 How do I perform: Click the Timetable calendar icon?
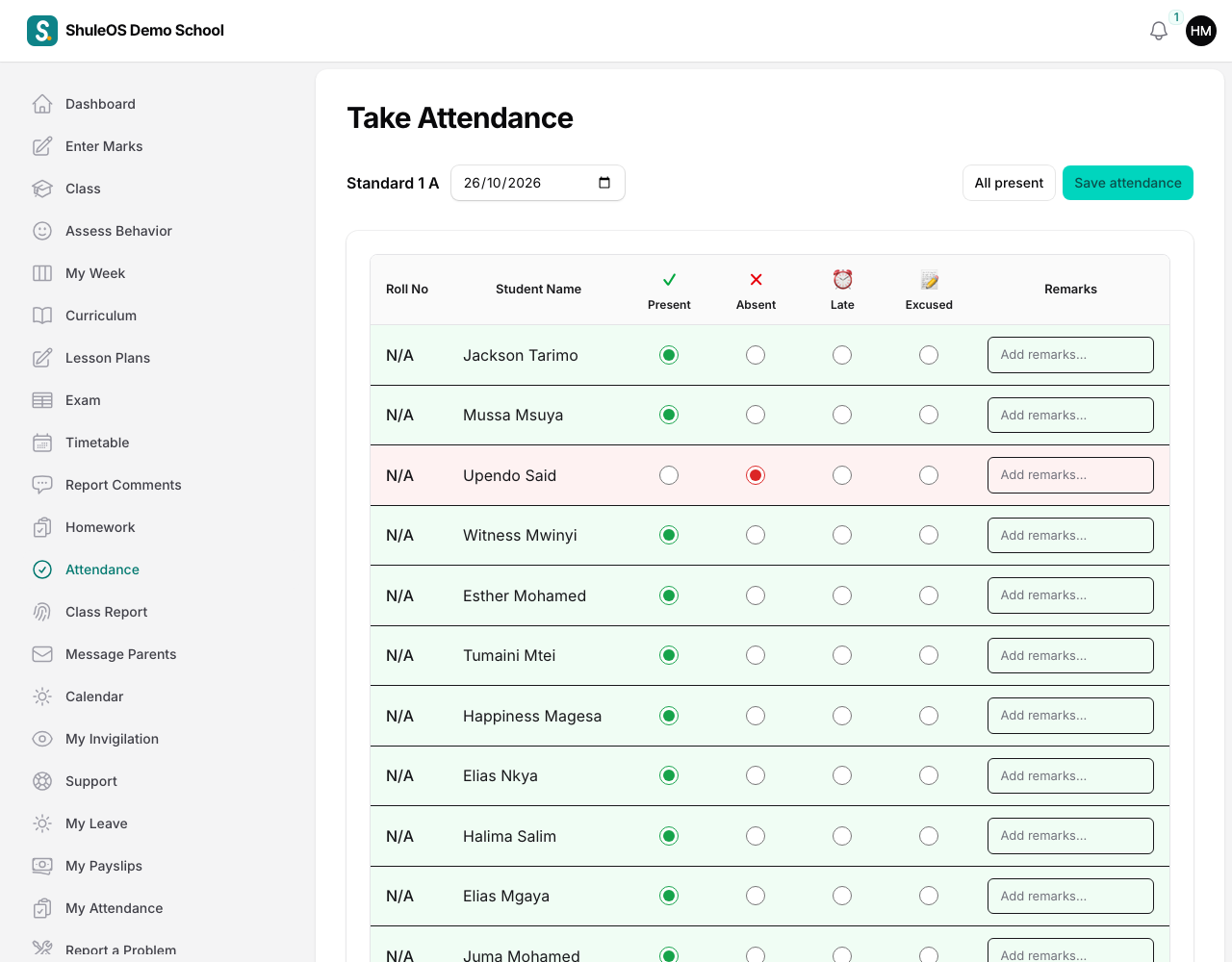[42, 443]
